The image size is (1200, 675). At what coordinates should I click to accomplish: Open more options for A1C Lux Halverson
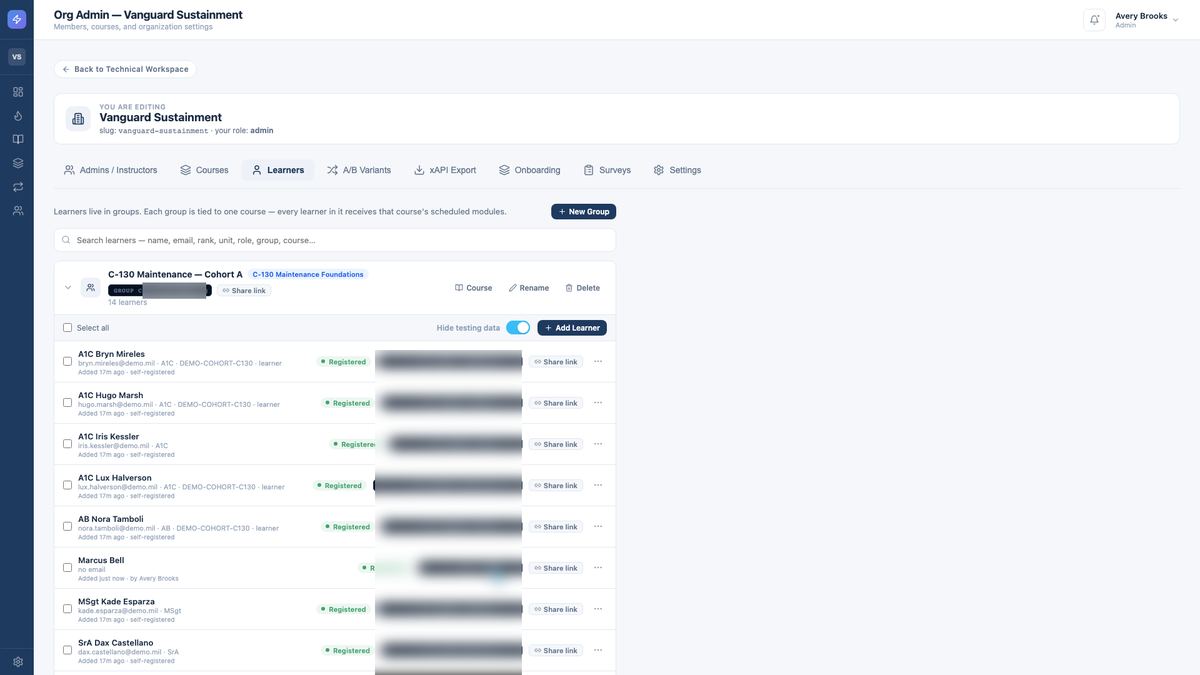[x=598, y=485]
